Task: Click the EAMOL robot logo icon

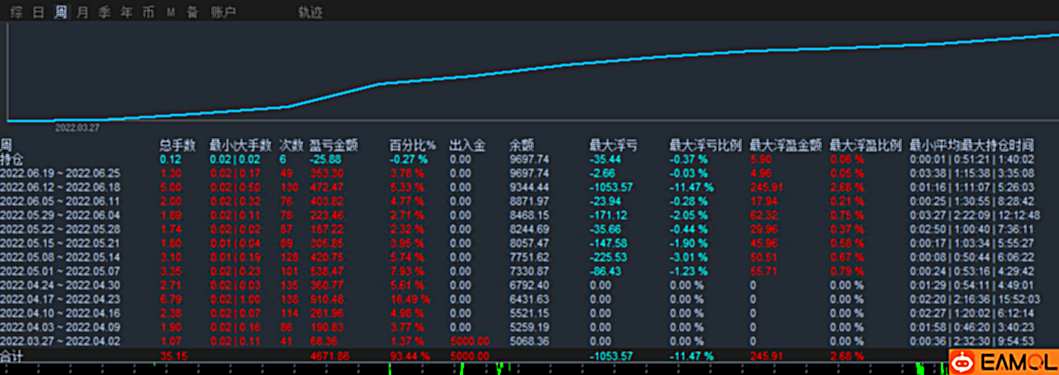Action: click(959, 363)
